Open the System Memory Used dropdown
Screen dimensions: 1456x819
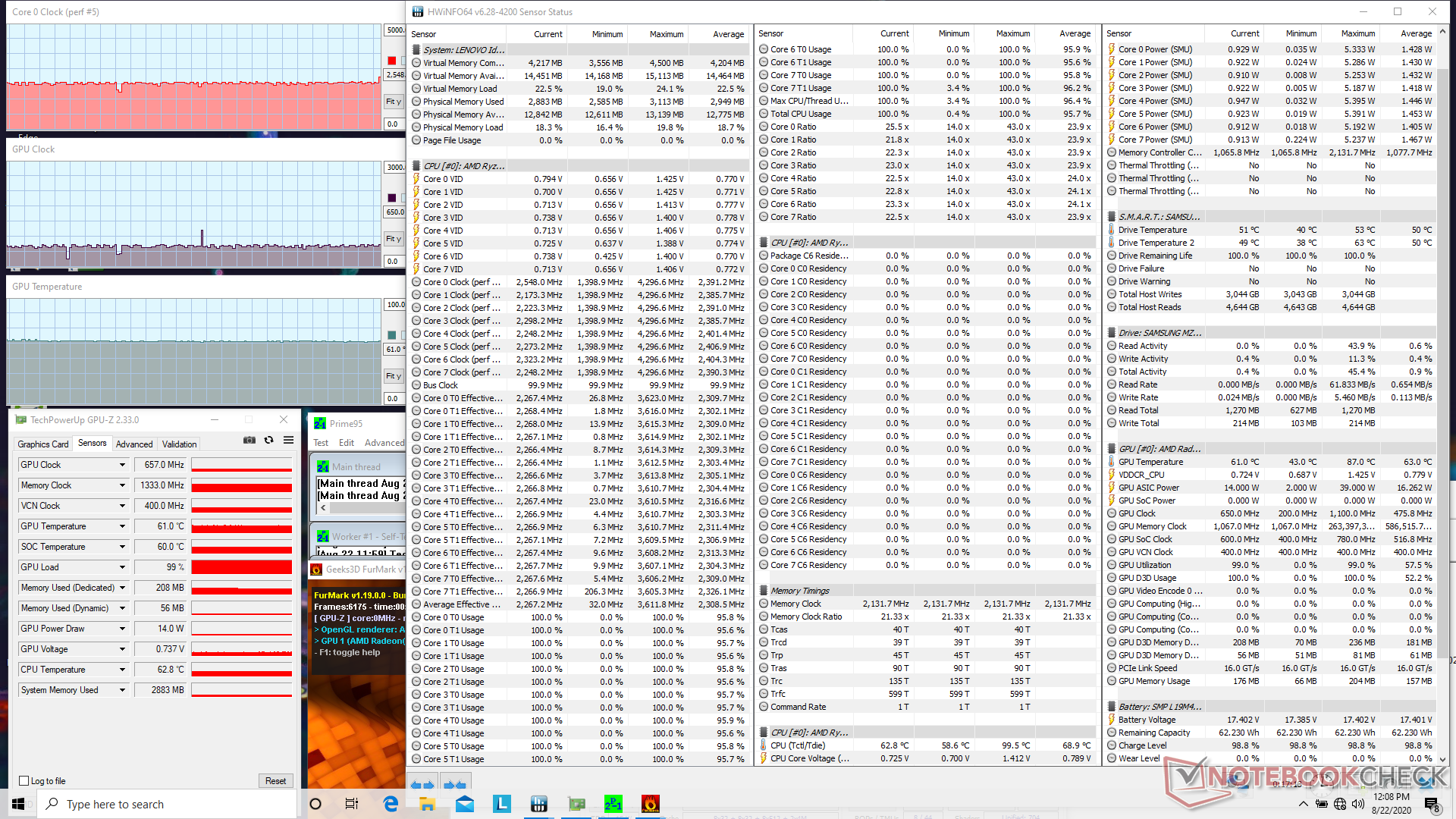click(x=121, y=690)
